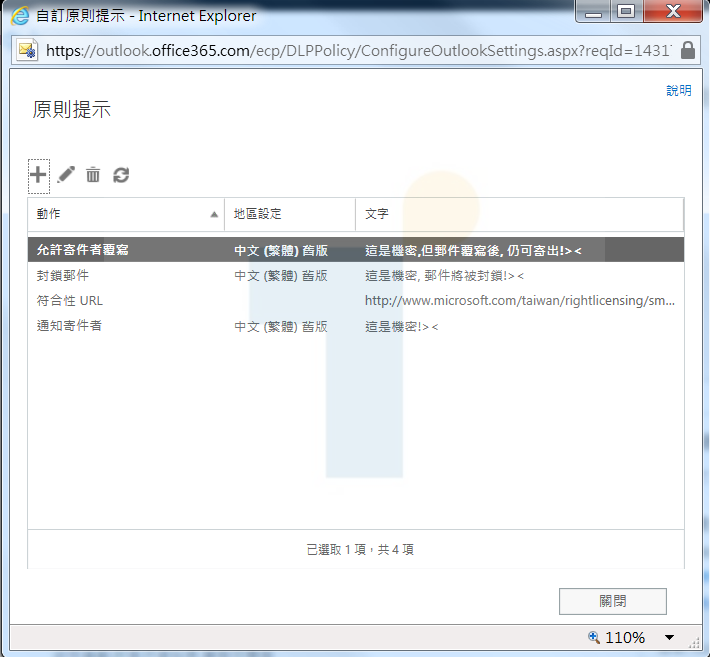Image resolution: width=710 pixels, height=657 pixels.
Task: Click the 文字 column header
Action: tap(520, 214)
